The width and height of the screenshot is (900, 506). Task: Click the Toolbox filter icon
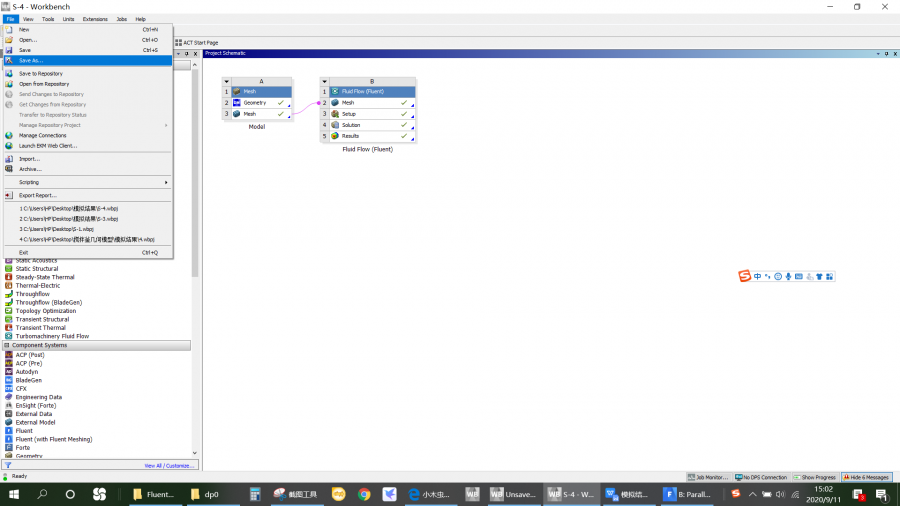[x=8, y=465]
